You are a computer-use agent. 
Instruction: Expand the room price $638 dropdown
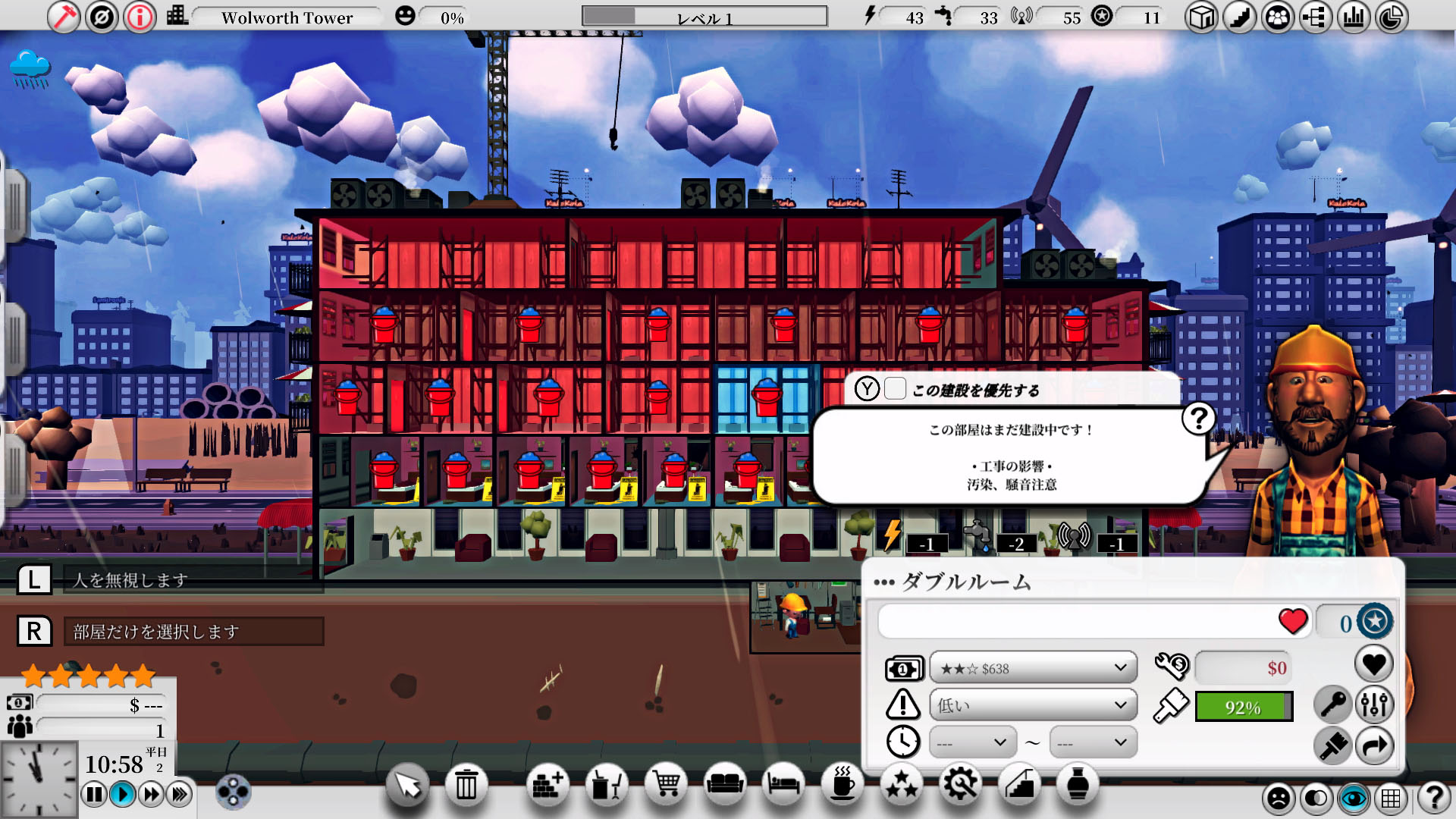(1033, 668)
